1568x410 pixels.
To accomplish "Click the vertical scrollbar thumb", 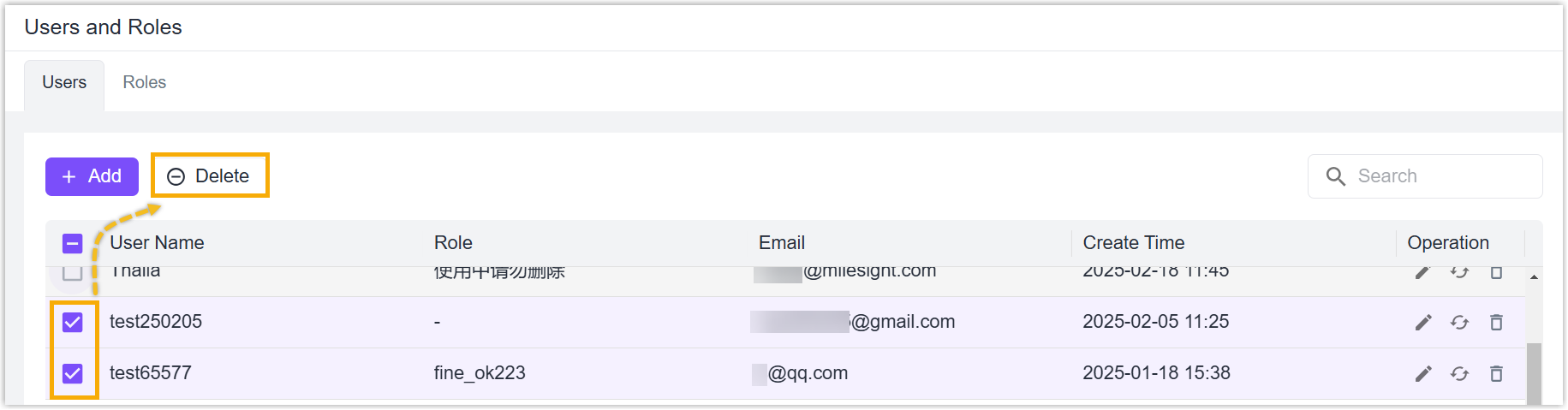I will coord(1534,374).
